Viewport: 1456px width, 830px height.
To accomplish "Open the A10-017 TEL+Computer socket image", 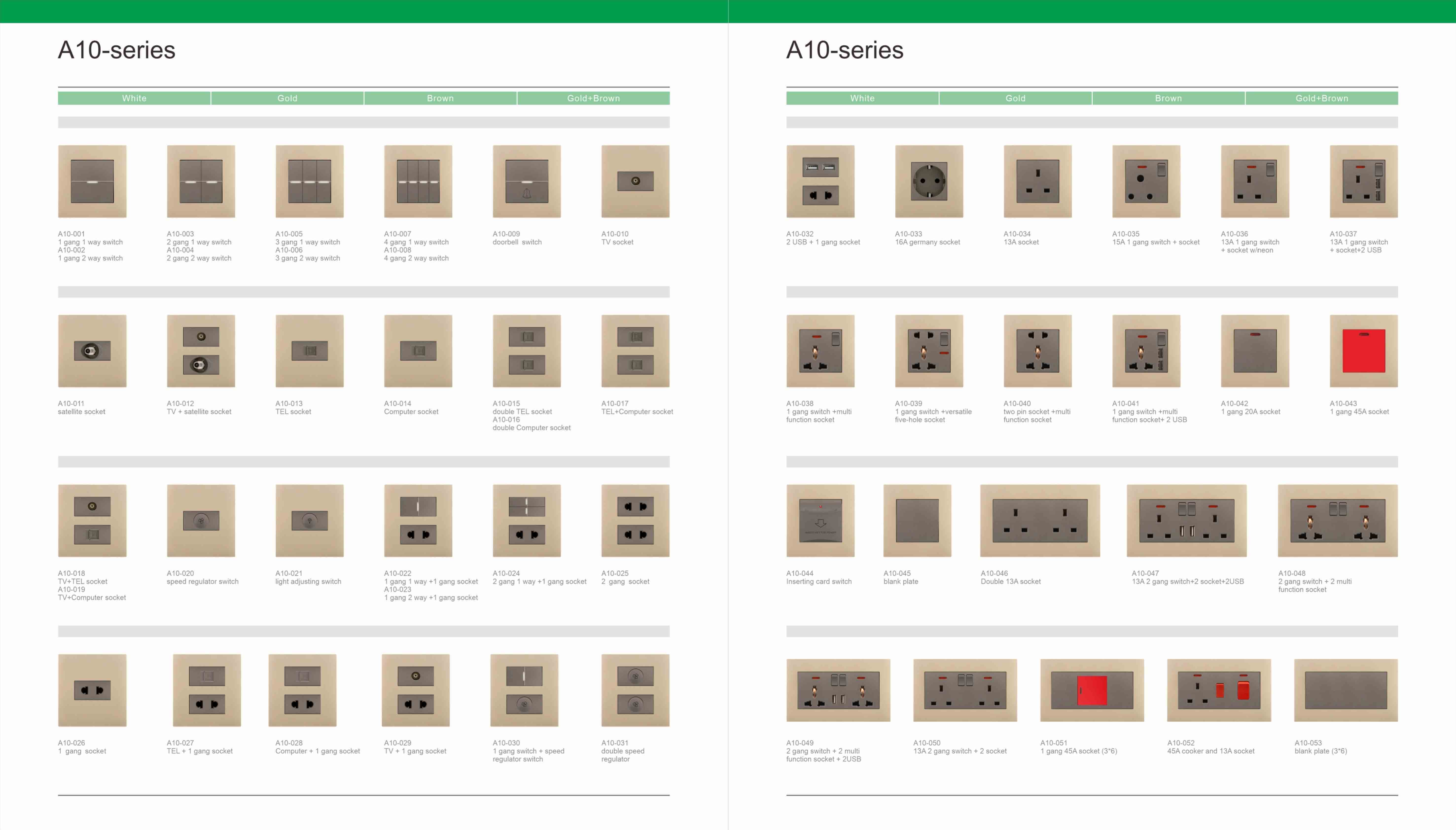I will click(636, 351).
